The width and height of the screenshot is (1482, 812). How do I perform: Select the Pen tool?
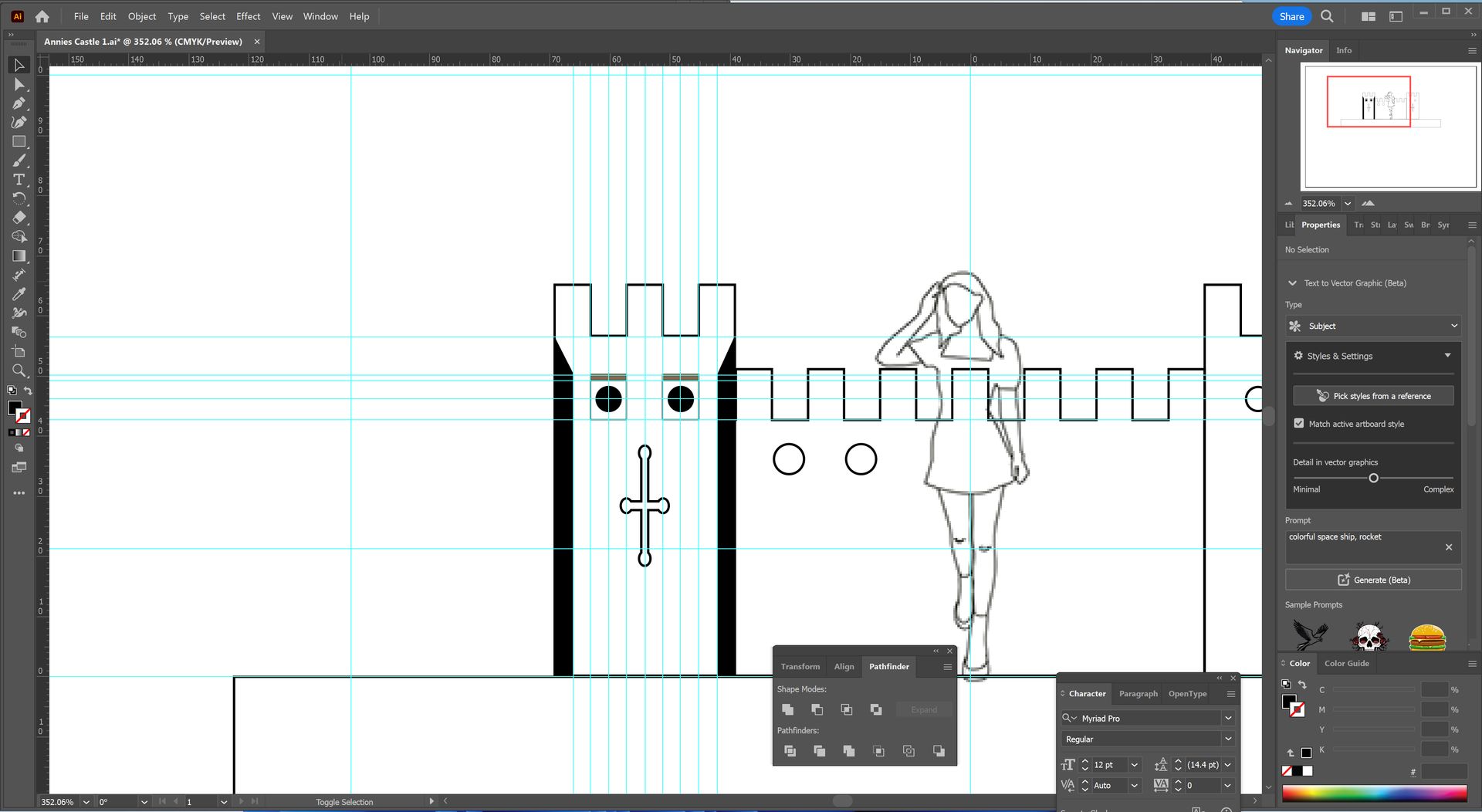click(x=19, y=103)
